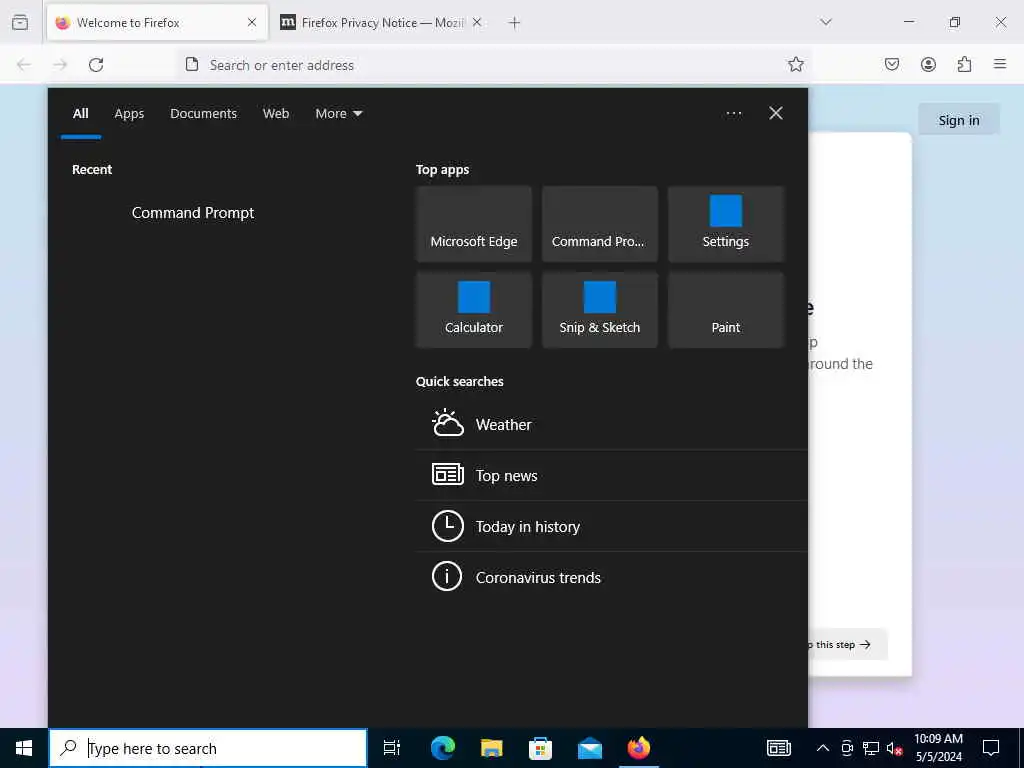1024x768 pixels.
Task: Launch Calculator from Top apps
Action: coord(473,310)
